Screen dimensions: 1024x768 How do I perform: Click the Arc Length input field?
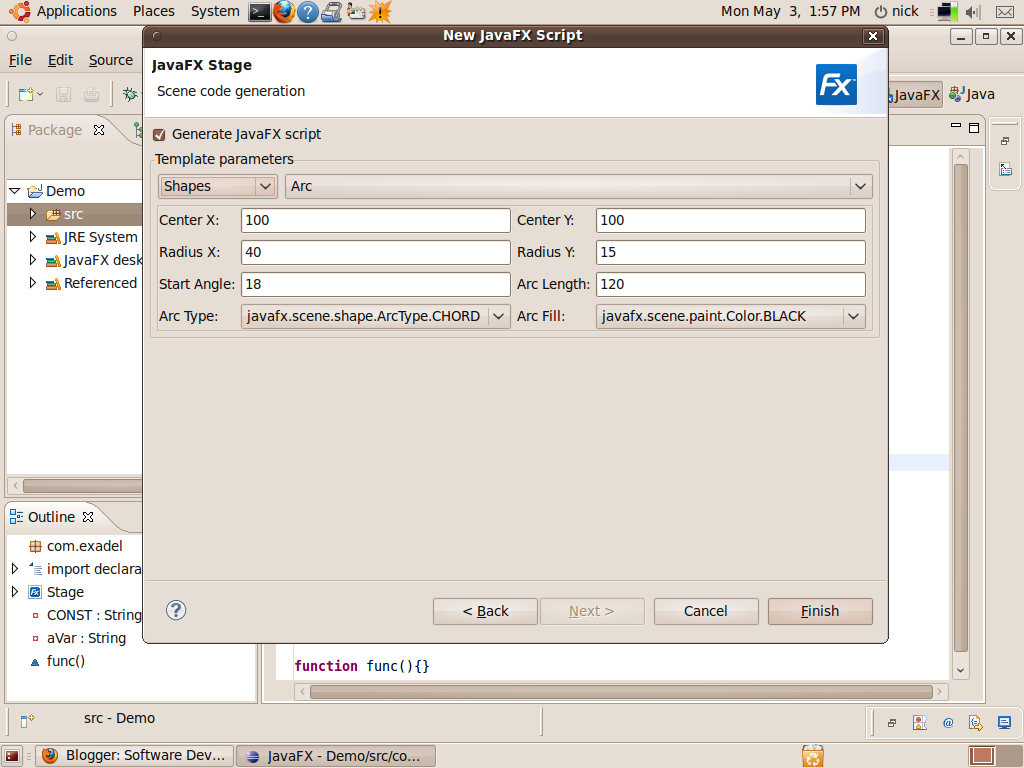(x=731, y=284)
